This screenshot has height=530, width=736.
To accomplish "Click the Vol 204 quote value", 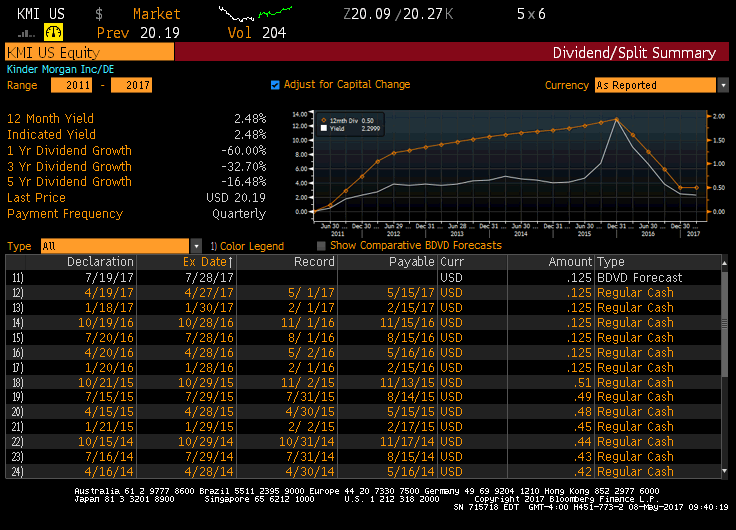I will click(x=274, y=33).
